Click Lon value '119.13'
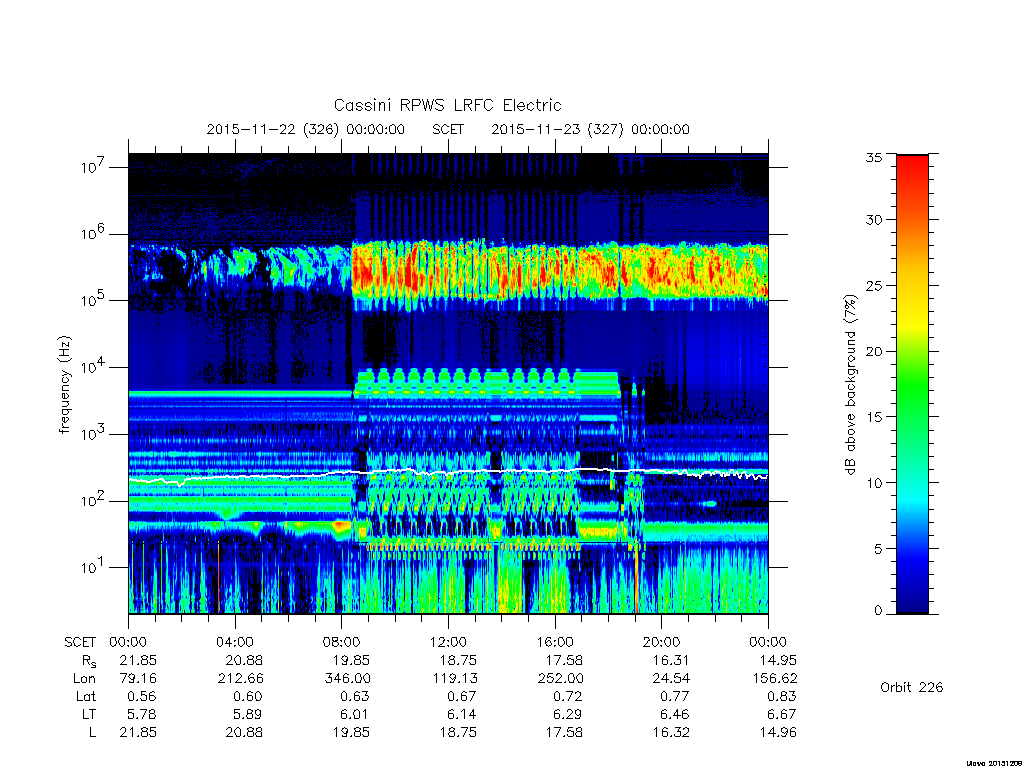Viewport: 1024px width, 768px height. coord(454,679)
